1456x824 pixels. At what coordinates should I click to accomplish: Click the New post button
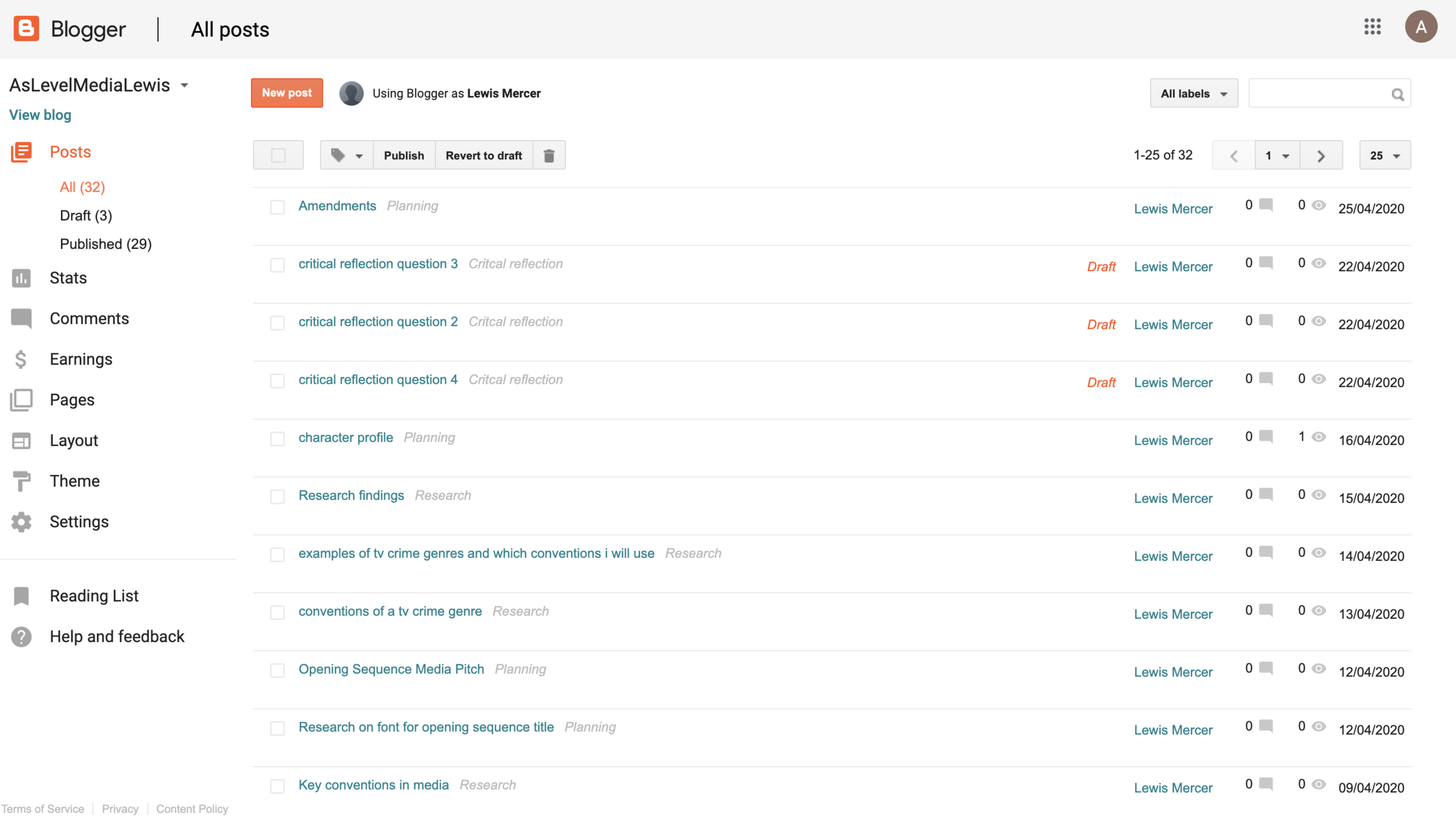point(287,93)
